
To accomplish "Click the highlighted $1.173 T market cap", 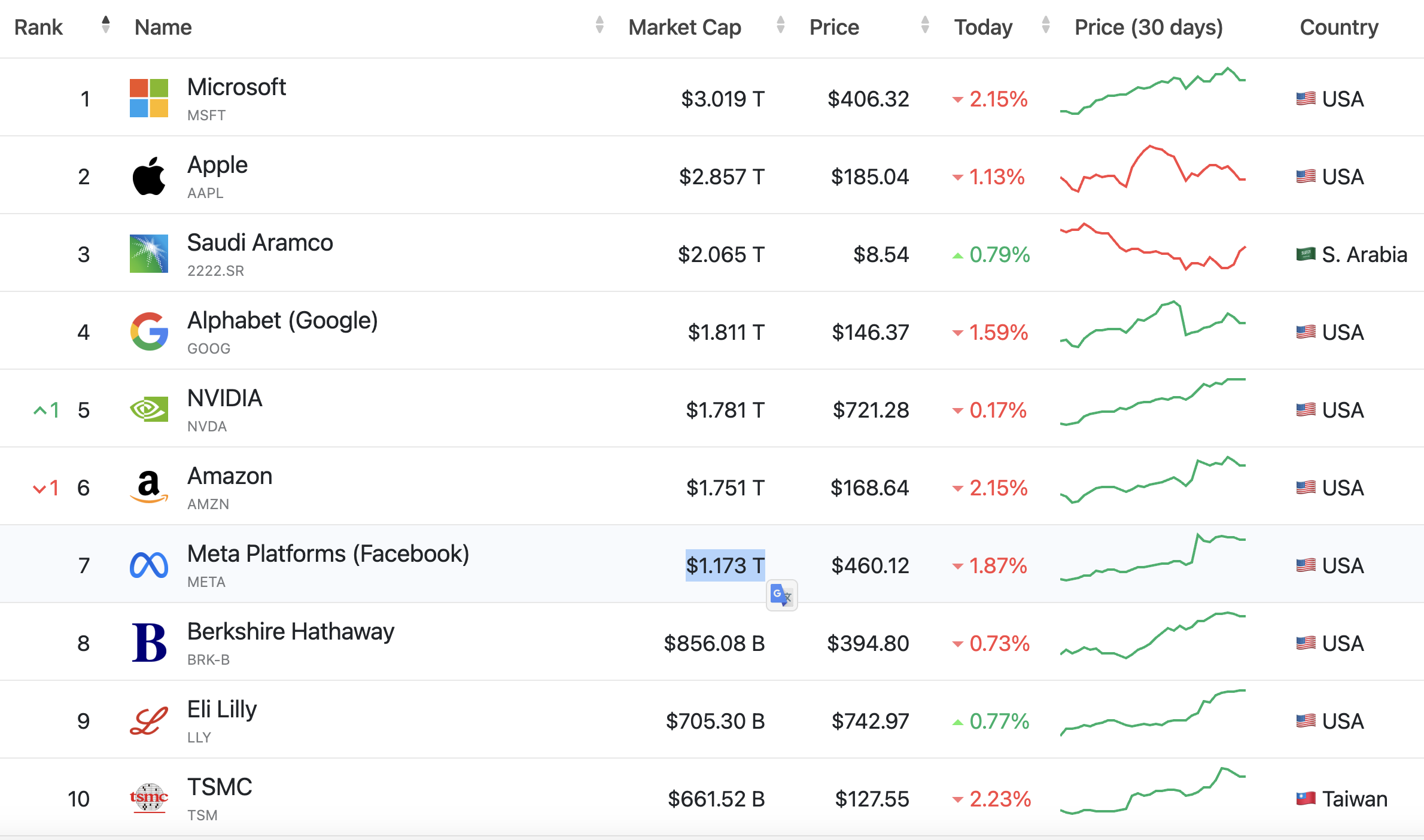I will (725, 565).
